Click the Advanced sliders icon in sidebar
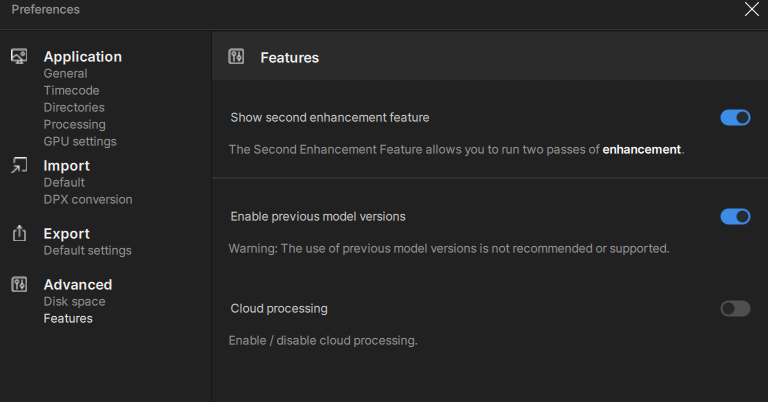The width and height of the screenshot is (768, 402). [x=19, y=285]
